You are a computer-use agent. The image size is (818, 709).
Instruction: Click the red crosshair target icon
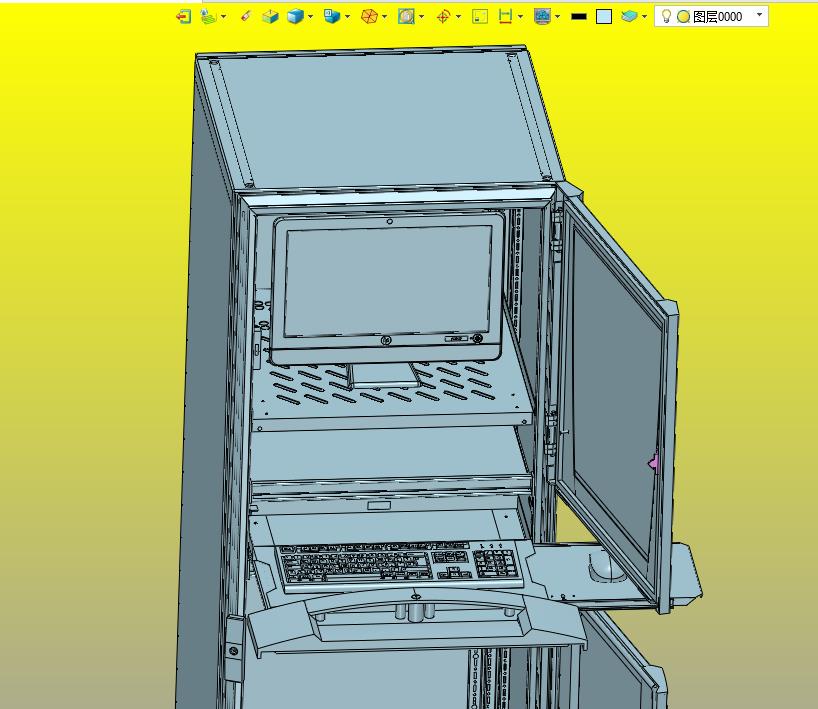click(443, 17)
